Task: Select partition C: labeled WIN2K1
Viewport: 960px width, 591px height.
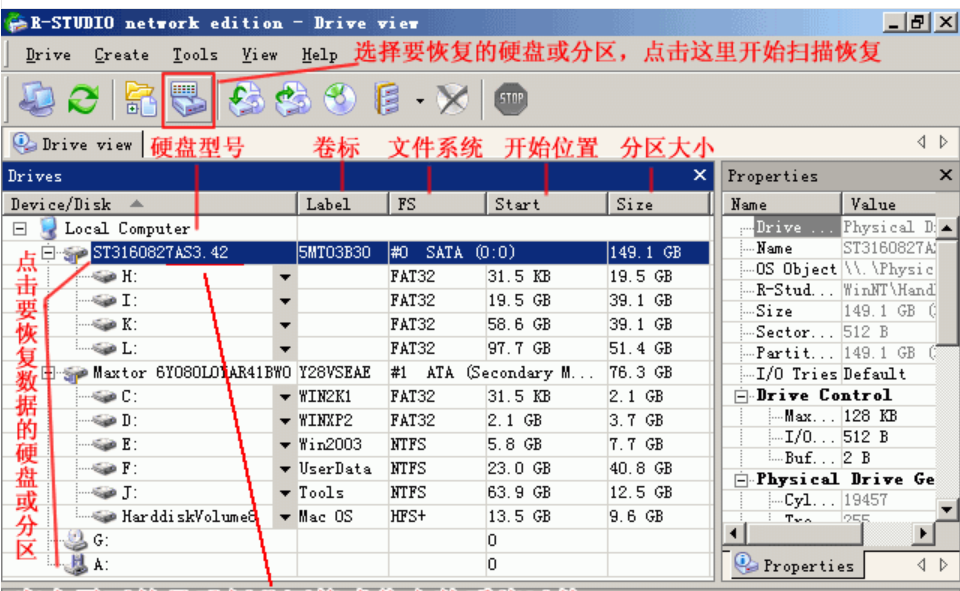Action: tap(356, 396)
